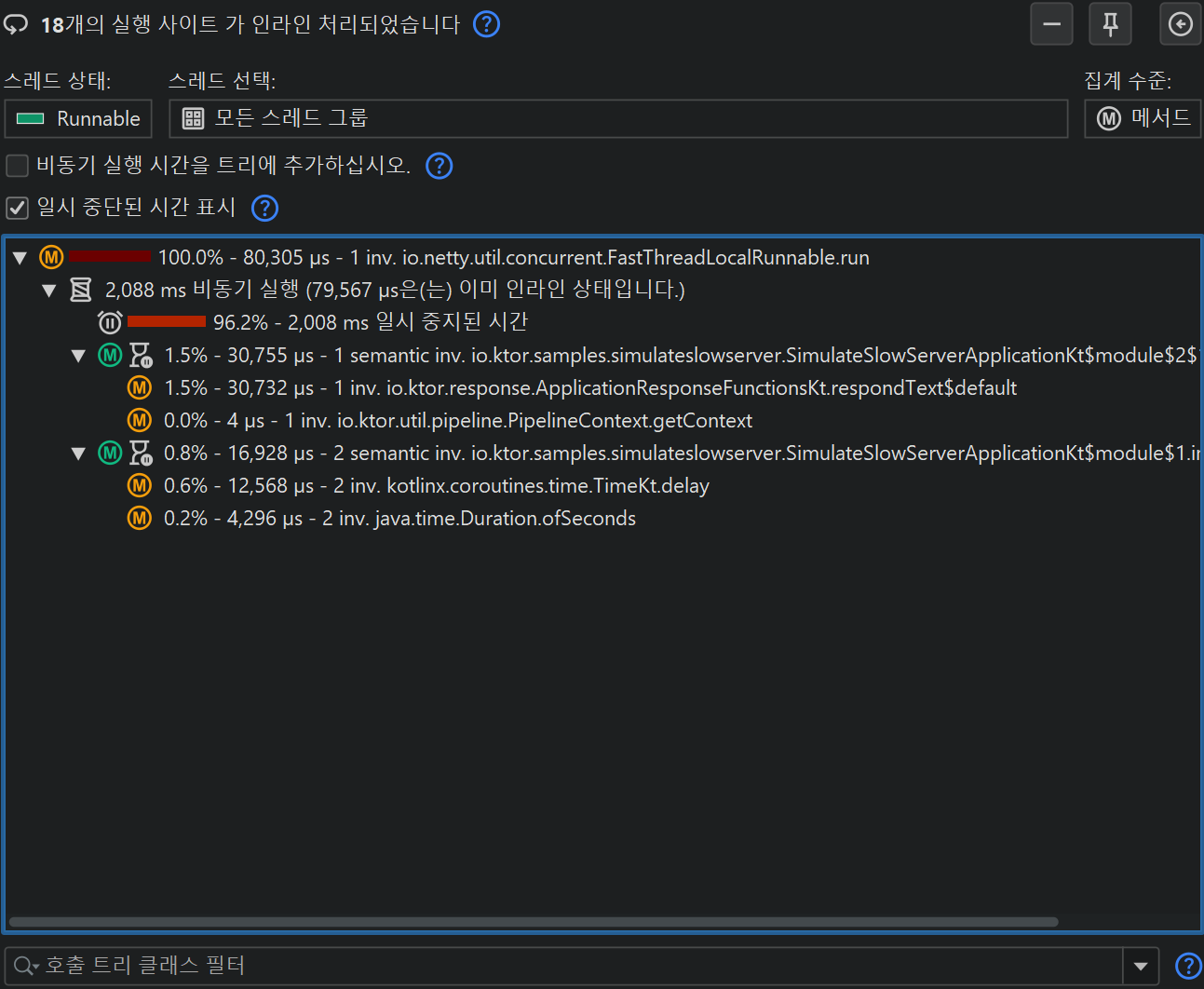The width and height of the screenshot is (1204, 989).
Task: Click the help icon beside filter field
Action: 1188,967
